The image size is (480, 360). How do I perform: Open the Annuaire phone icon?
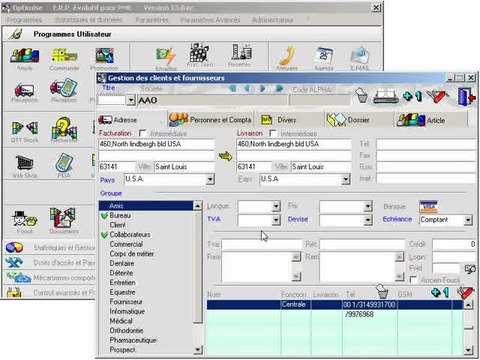click(287, 56)
